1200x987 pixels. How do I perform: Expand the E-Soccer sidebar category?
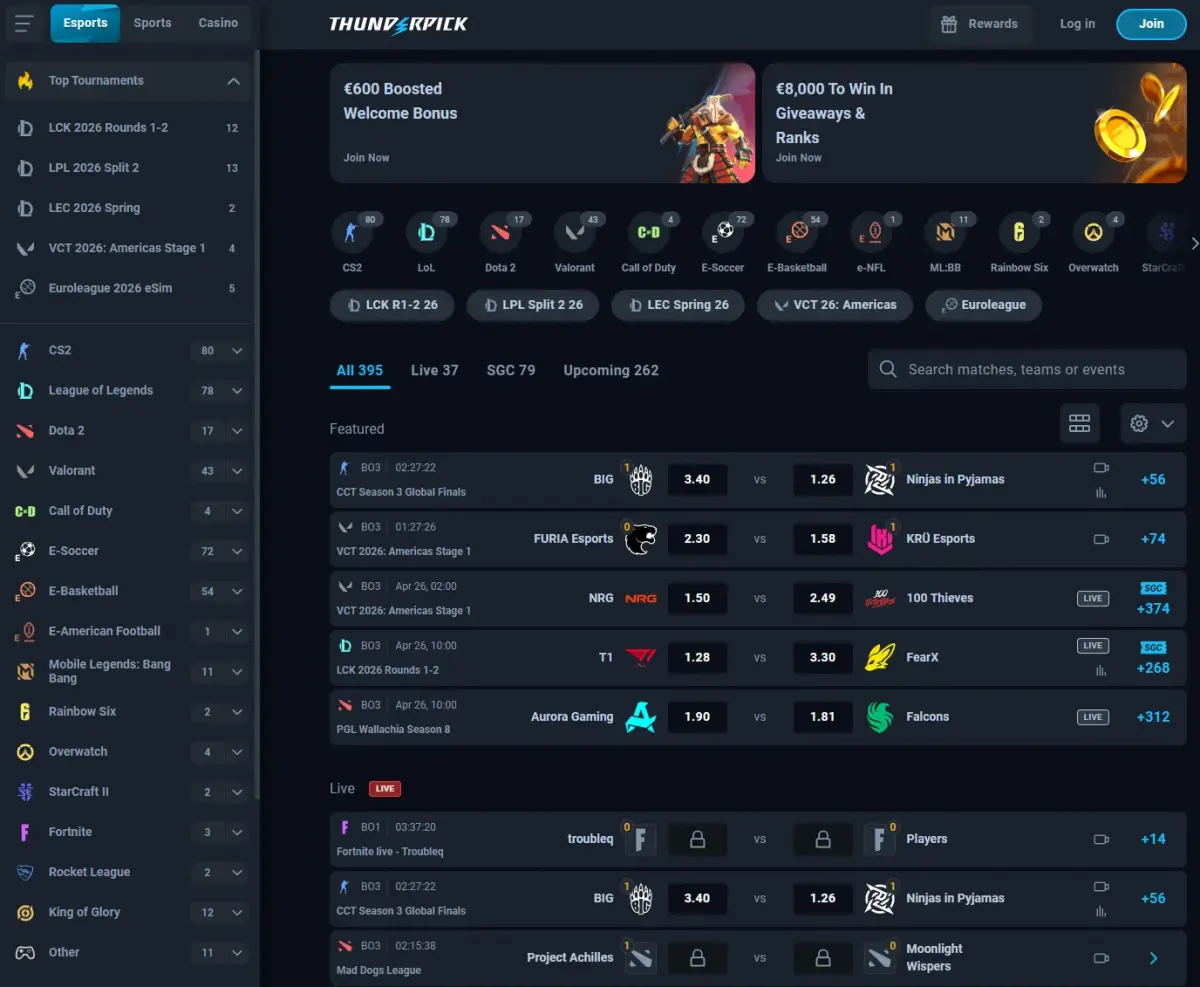(237, 551)
